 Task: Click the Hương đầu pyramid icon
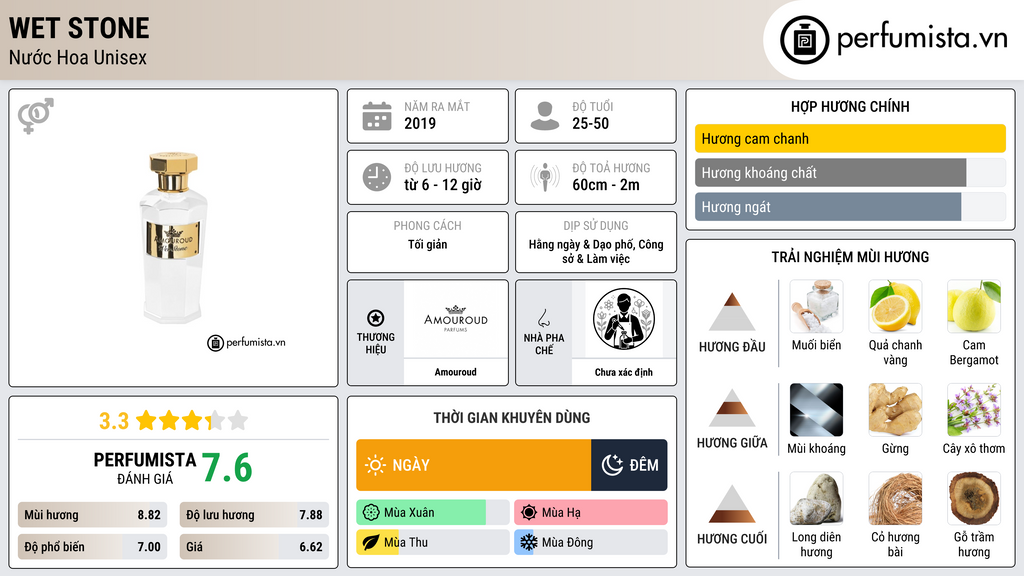732,312
